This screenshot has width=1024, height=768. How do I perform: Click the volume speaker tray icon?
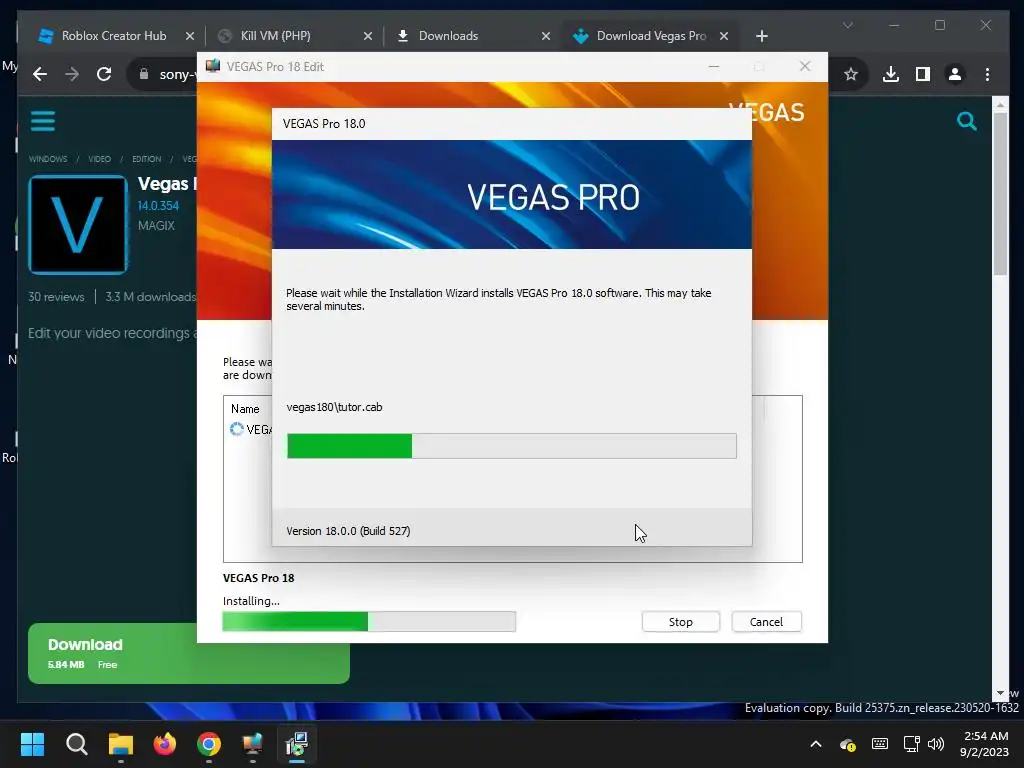tap(936, 744)
